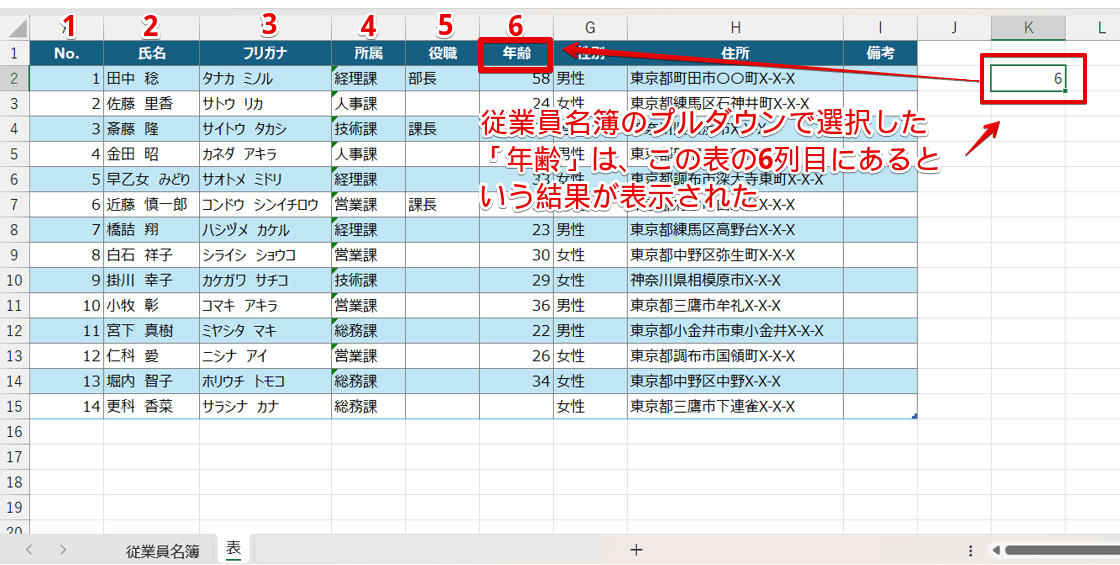Select the cell with name 橋詰 翔
Screen dimensions: 1120x565
(x=151, y=229)
